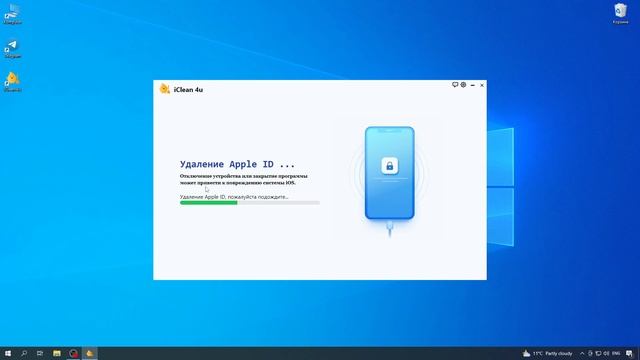640x360 pixels.
Task: Open File Explorer from taskbar
Action: [57, 353]
